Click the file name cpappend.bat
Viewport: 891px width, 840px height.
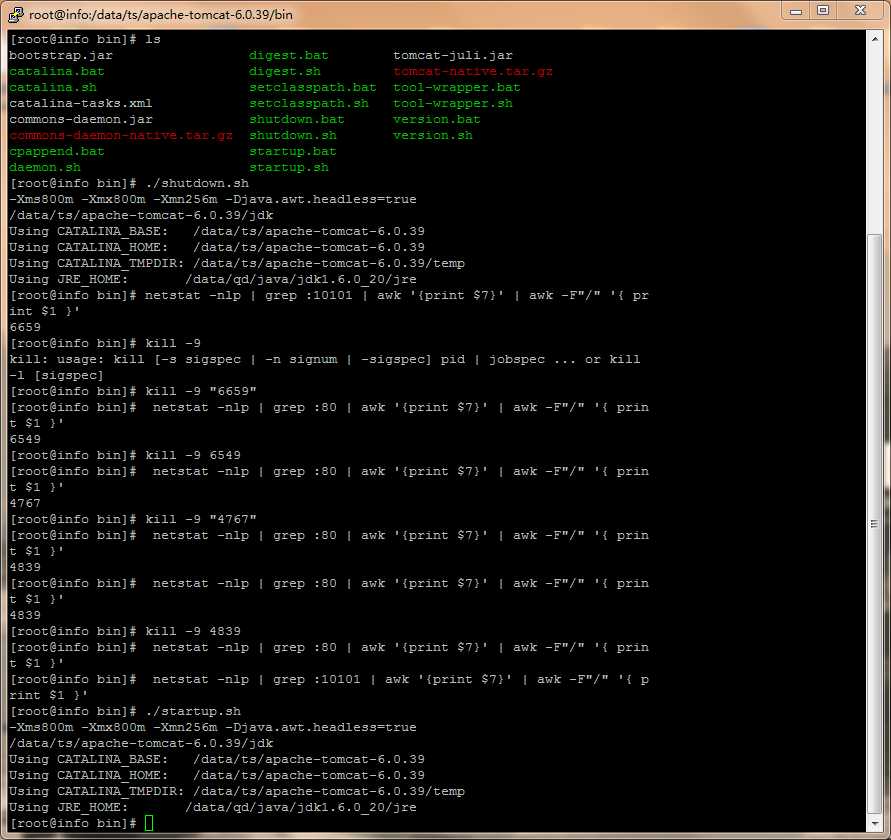(x=57, y=151)
